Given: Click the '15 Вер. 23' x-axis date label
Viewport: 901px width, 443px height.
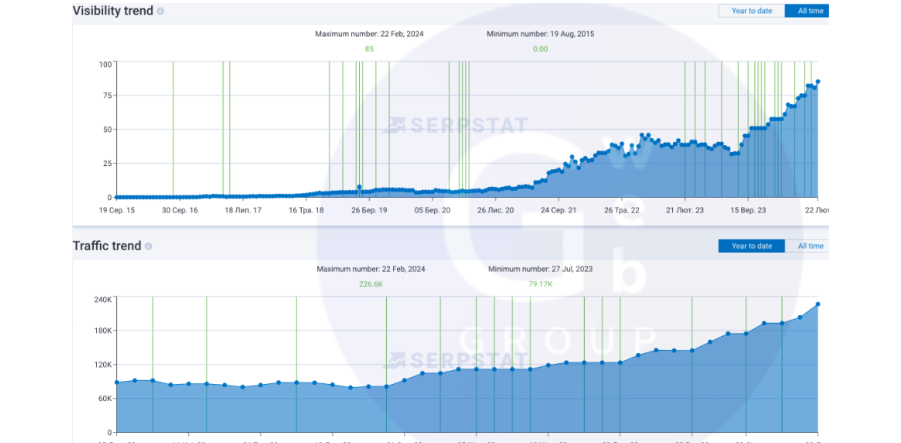Looking at the screenshot, I should click(x=748, y=211).
